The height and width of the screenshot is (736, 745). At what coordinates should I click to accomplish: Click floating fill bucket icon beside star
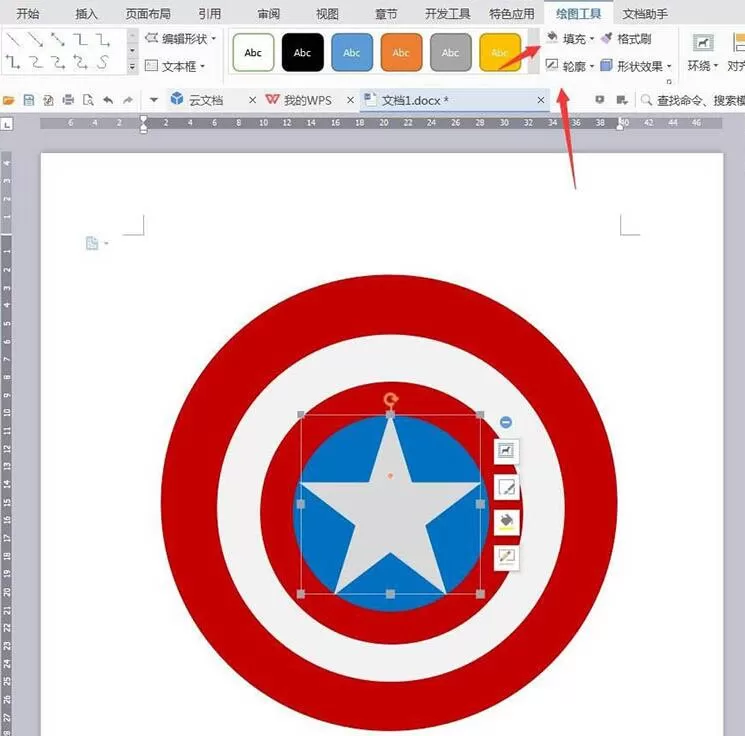pos(506,522)
